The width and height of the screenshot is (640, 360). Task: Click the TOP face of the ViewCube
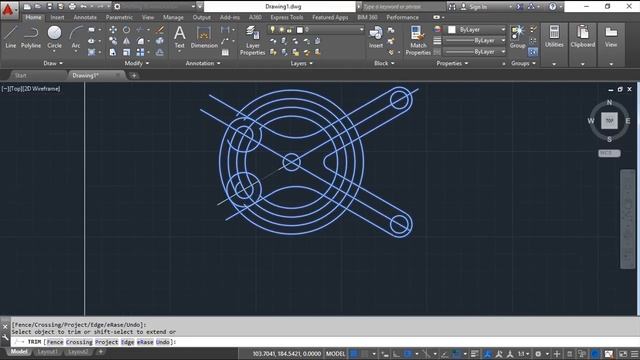coord(609,120)
